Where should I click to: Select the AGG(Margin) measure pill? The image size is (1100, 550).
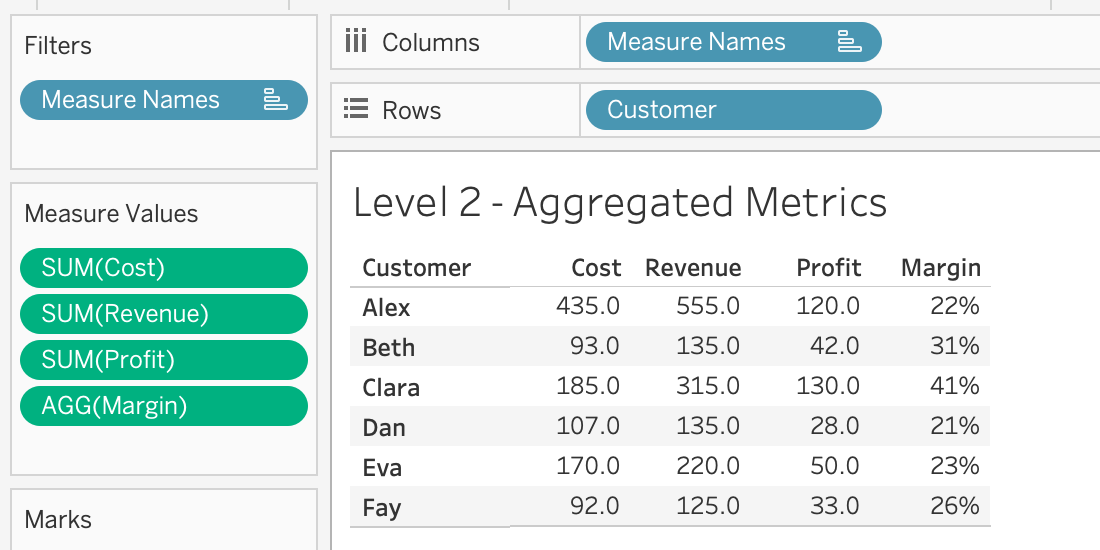pyautogui.click(x=163, y=406)
